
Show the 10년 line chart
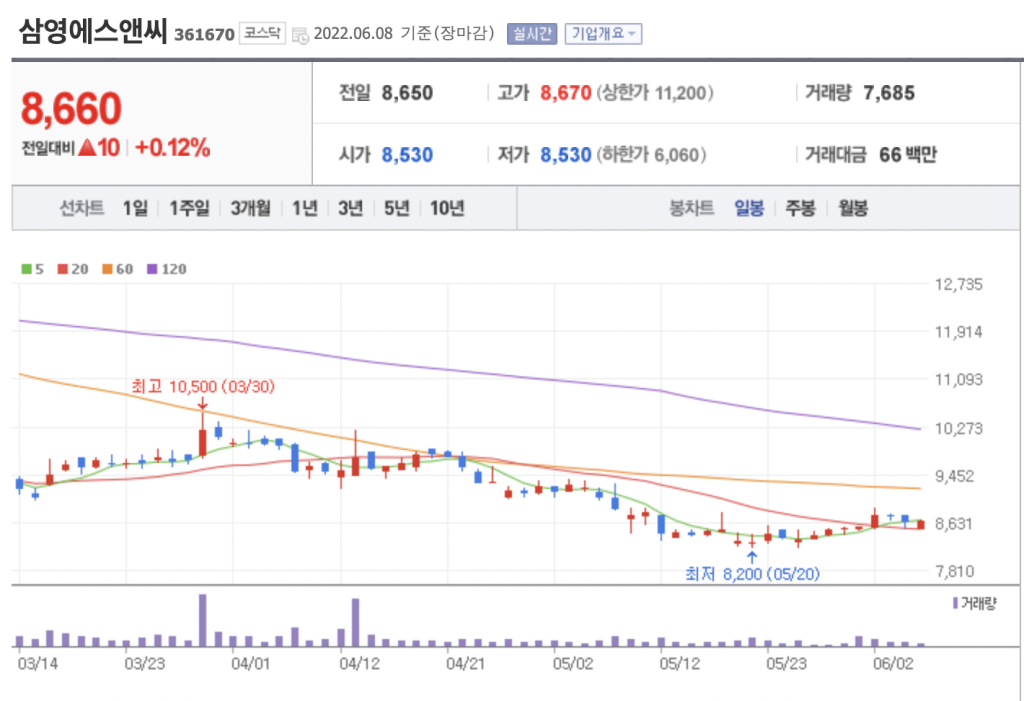[x=447, y=208]
